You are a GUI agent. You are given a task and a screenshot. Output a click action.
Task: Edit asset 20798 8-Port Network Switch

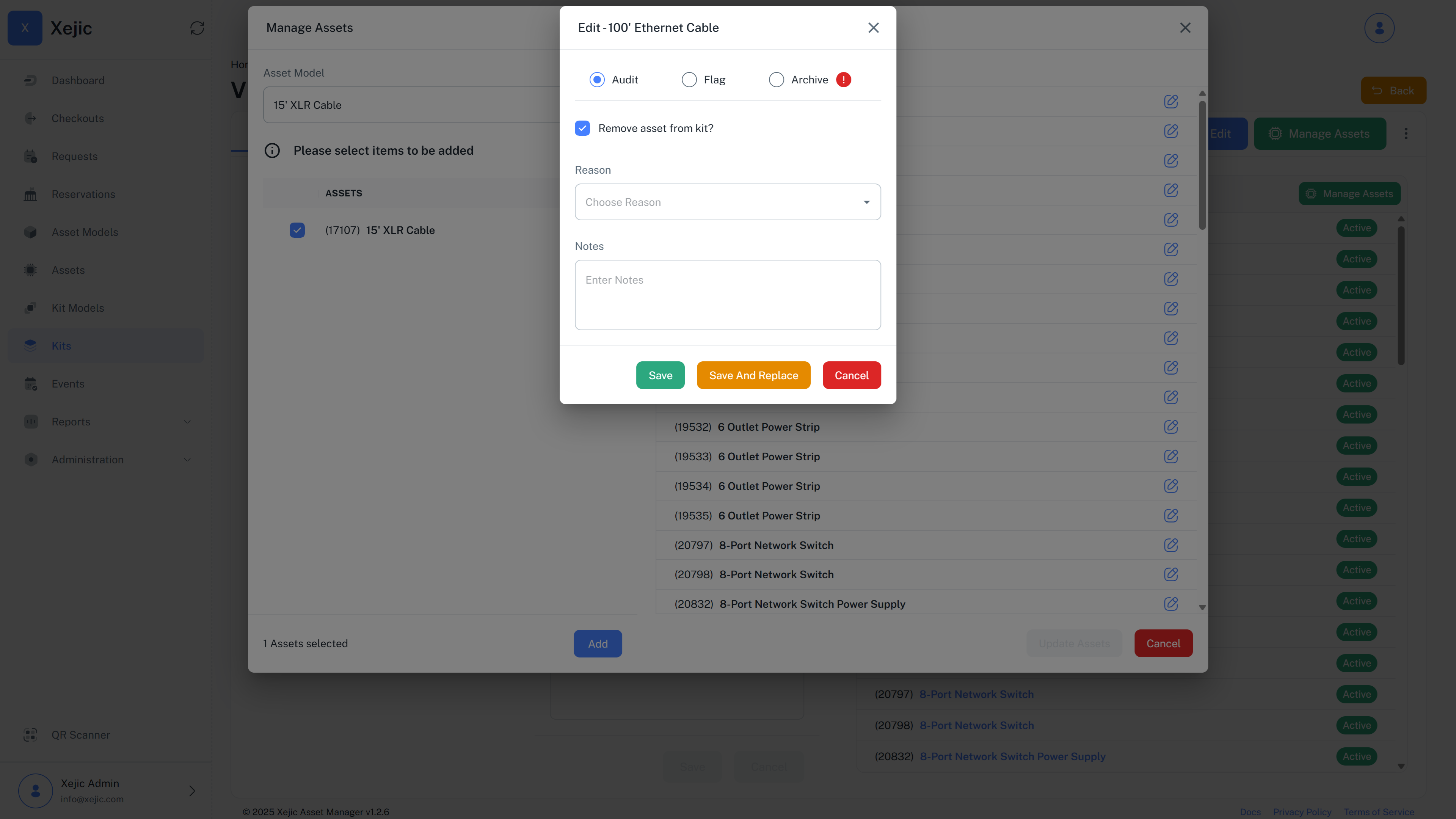[x=1170, y=574]
